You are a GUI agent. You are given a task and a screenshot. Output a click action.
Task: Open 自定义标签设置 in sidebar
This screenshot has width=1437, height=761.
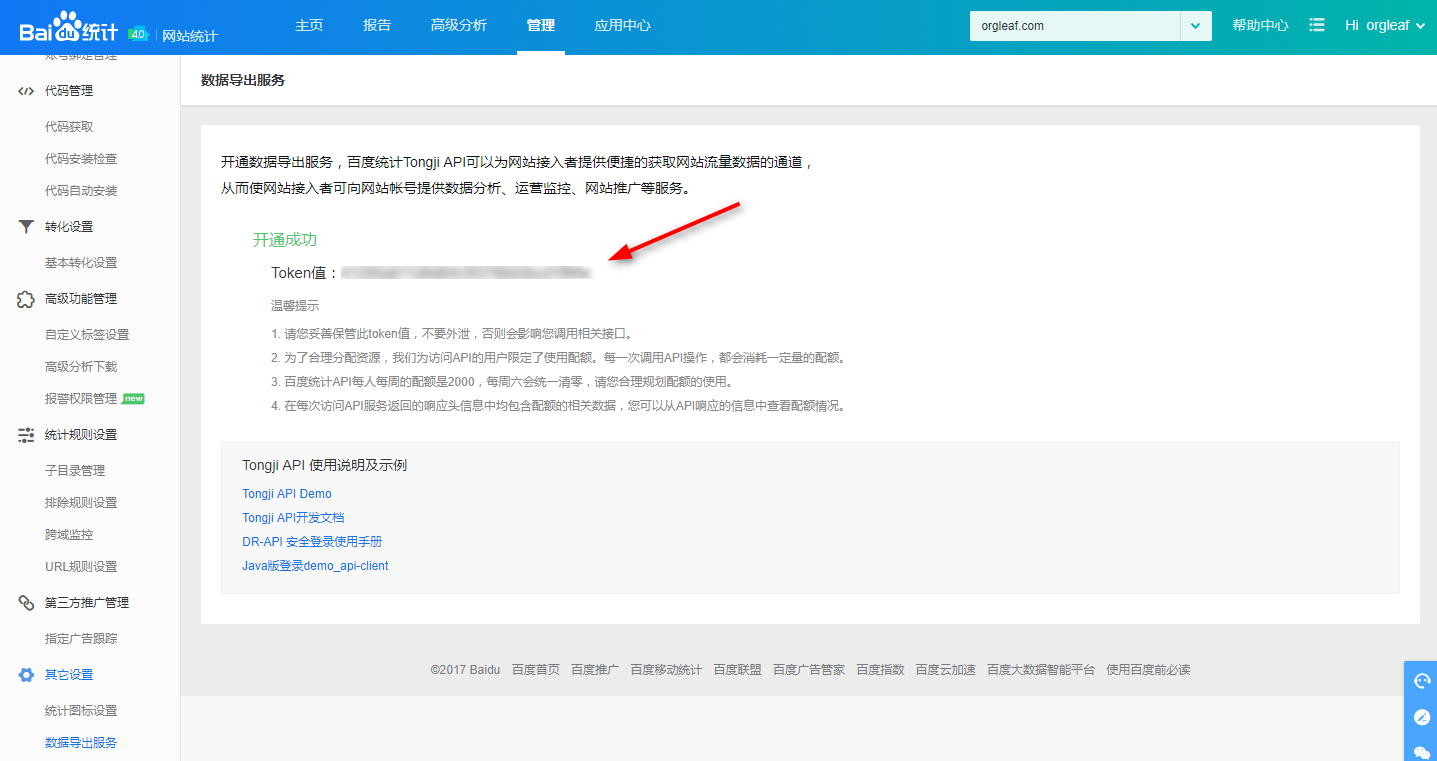87,335
